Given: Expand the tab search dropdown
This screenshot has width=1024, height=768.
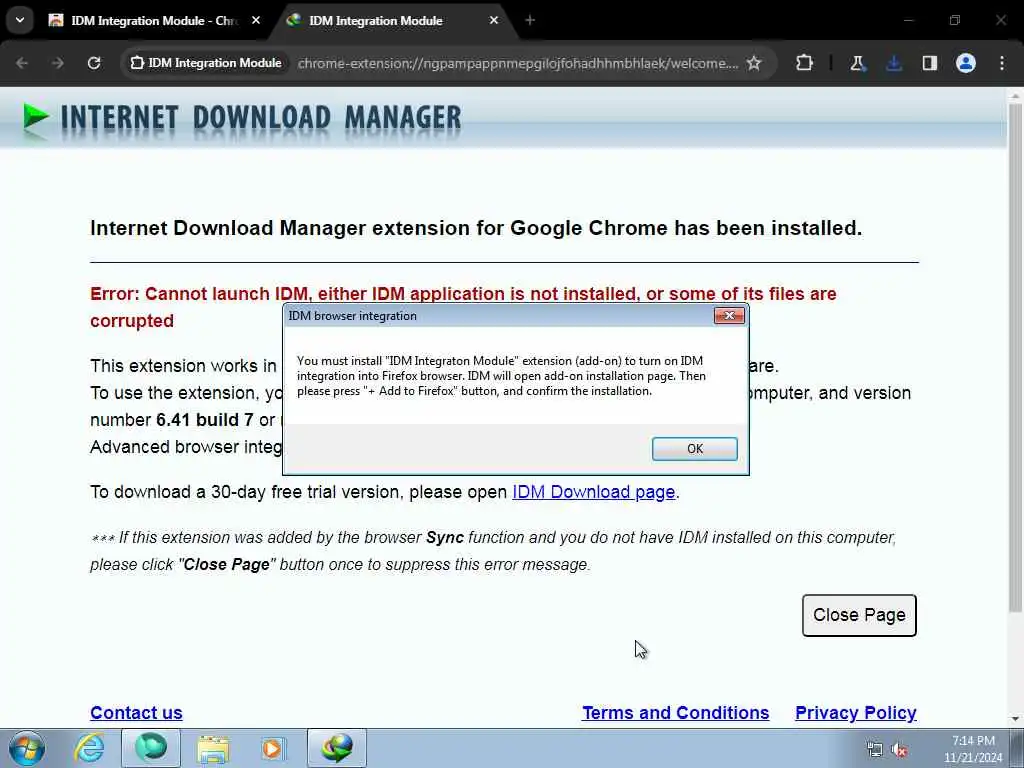Looking at the screenshot, I should tap(20, 20).
